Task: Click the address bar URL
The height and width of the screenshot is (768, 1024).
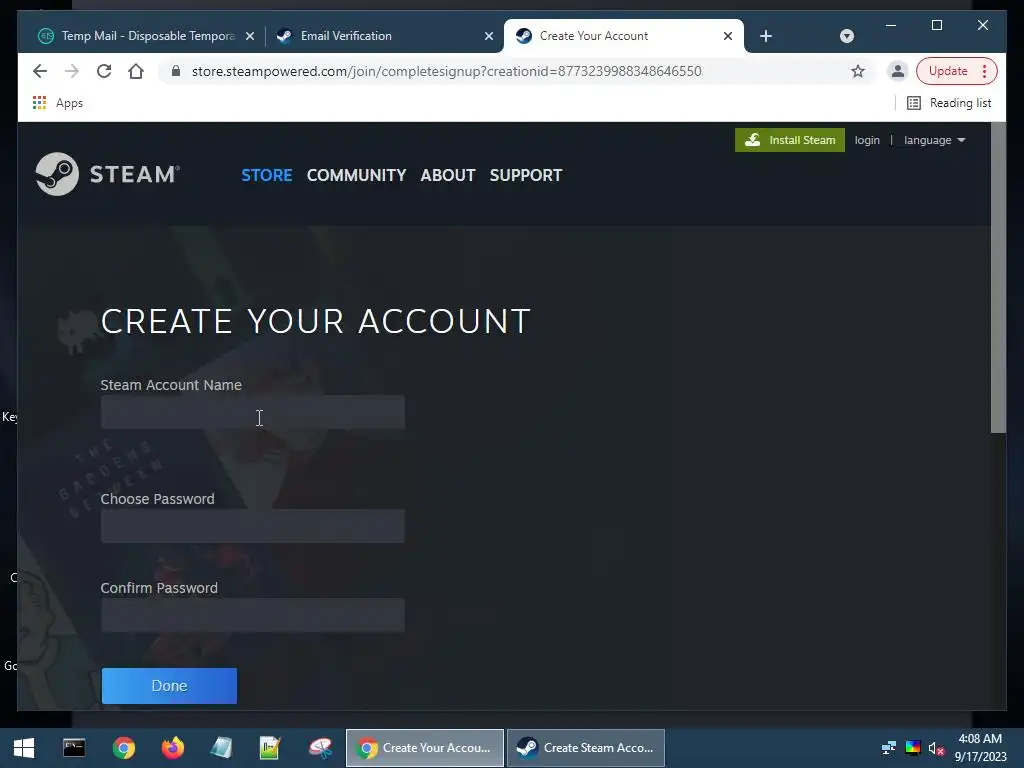Action: click(x=447, y=71)
